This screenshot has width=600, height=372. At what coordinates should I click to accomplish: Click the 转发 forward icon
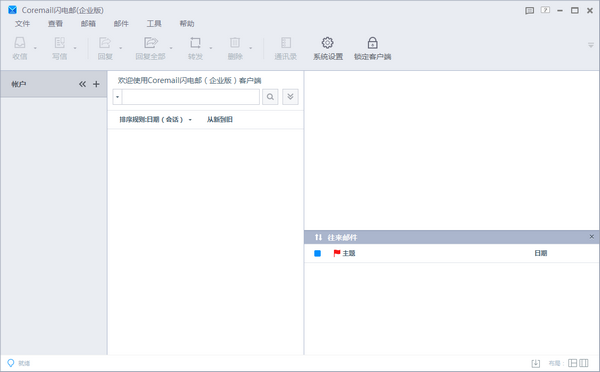196,42
